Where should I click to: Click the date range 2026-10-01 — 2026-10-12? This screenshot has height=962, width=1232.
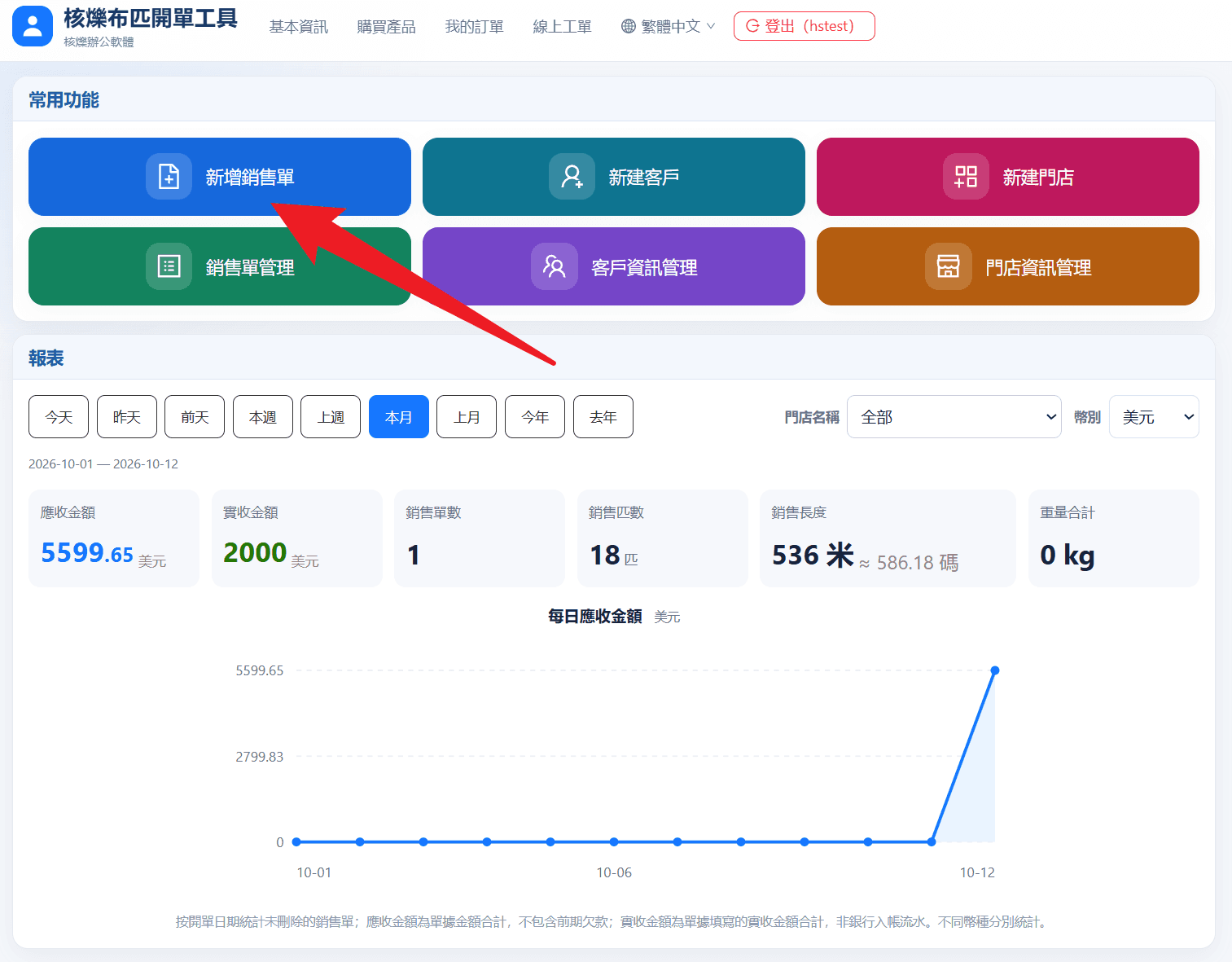[103, 463]
